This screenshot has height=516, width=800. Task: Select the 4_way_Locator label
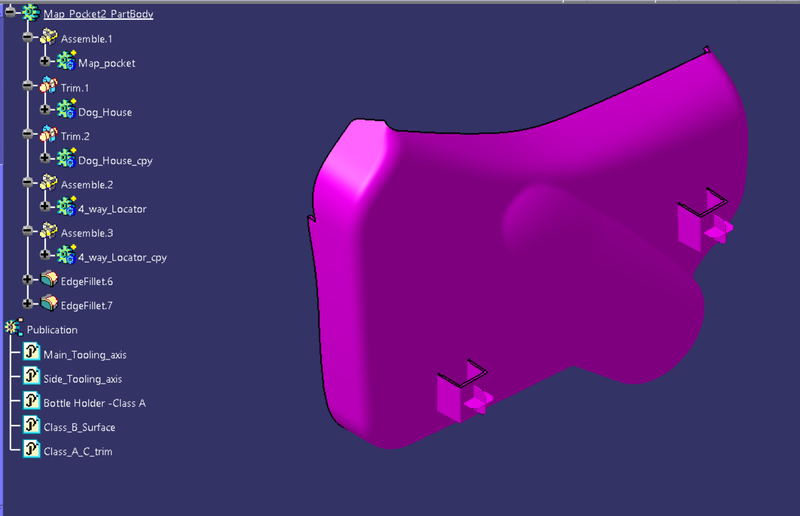(x=112, y=209)
